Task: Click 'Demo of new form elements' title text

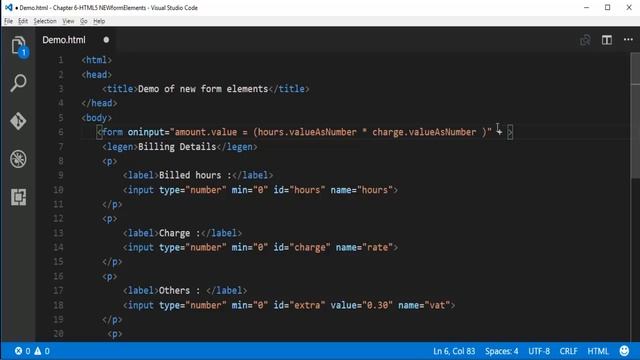Action: coord(203,89)
